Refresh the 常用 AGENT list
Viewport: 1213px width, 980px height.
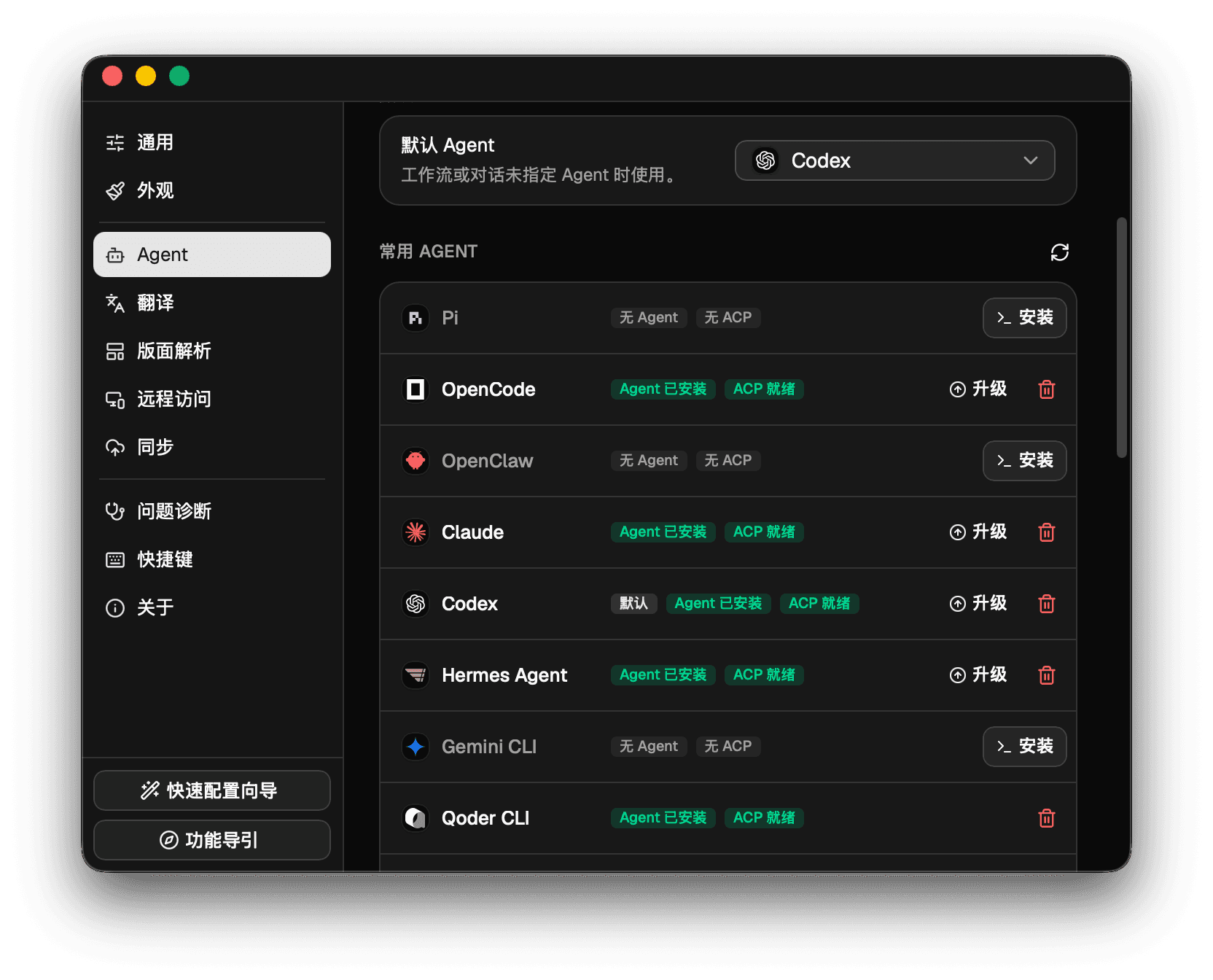point(1059,252)
